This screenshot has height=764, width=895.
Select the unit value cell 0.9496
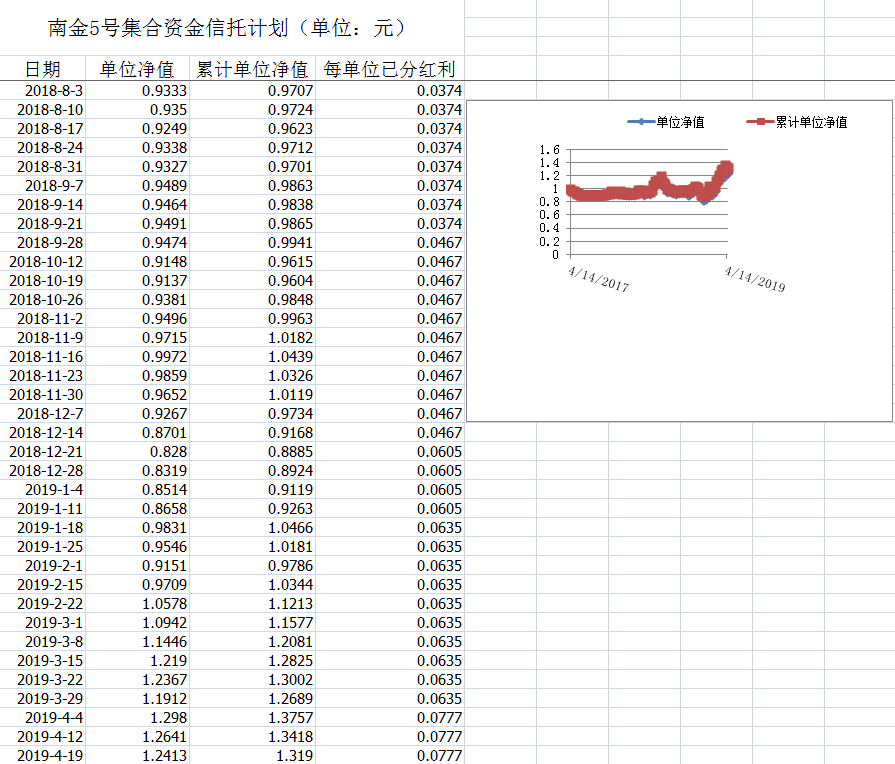(137, 319)
